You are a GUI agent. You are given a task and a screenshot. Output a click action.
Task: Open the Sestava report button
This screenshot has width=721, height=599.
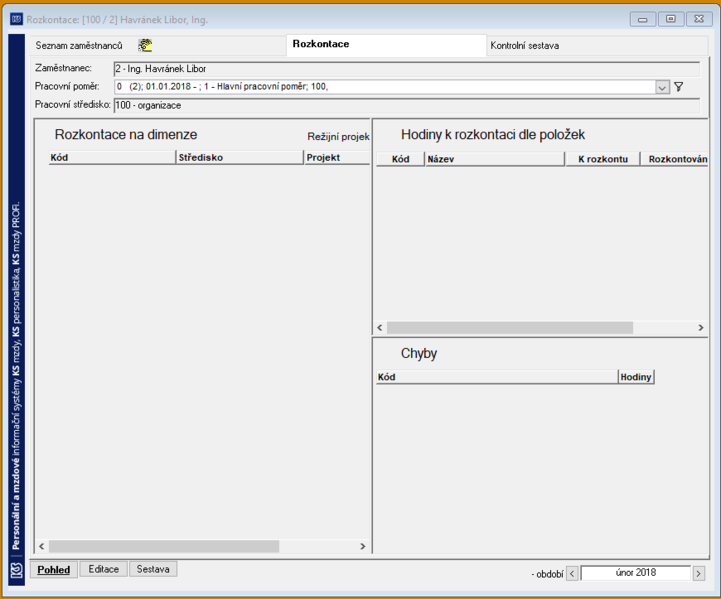tap(153, 569)
